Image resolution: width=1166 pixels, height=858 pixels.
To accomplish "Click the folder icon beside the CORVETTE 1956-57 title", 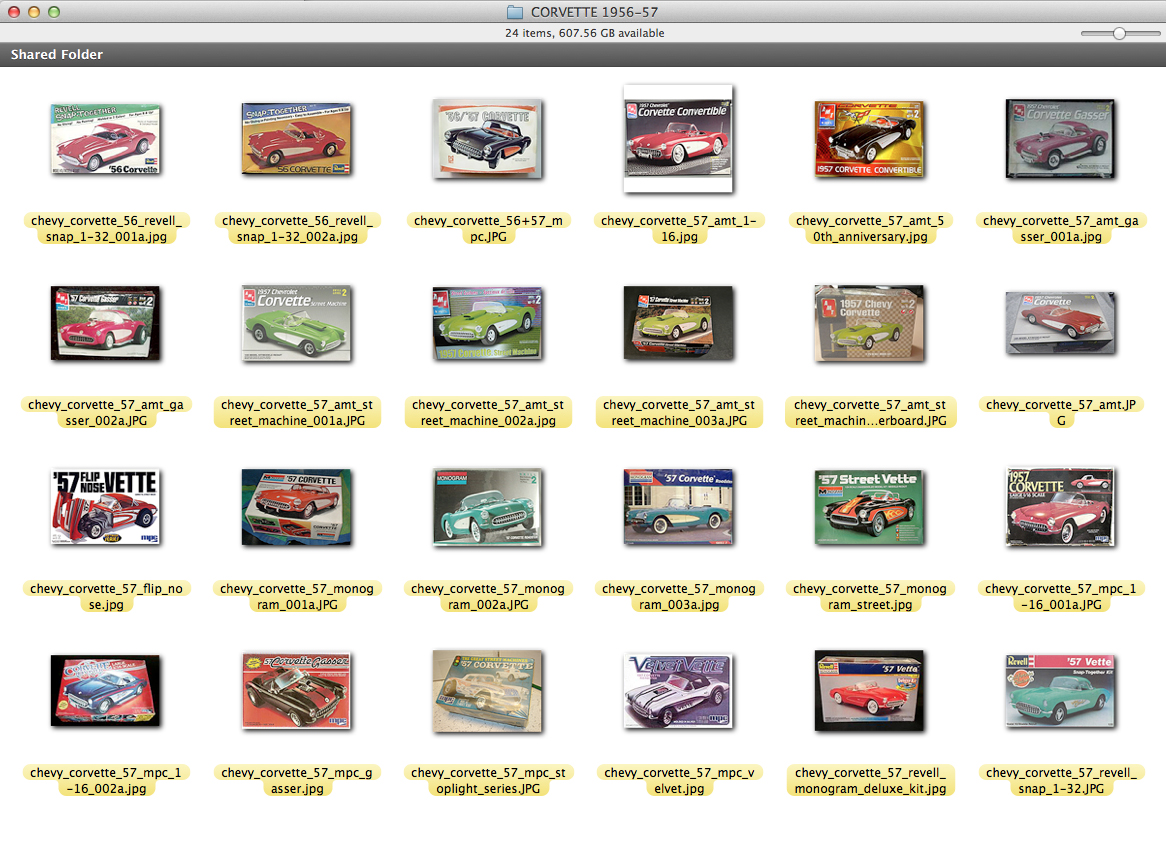I will click(515, 12).
